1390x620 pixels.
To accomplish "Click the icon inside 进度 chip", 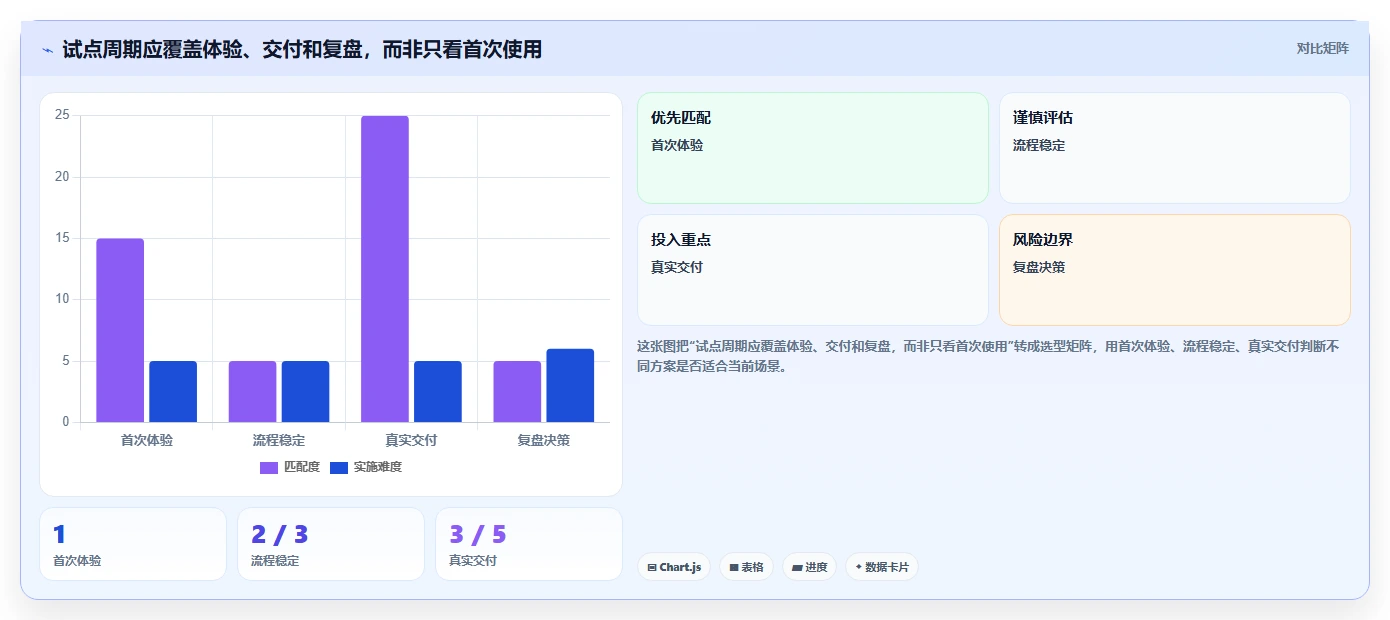I will point(797,567).
